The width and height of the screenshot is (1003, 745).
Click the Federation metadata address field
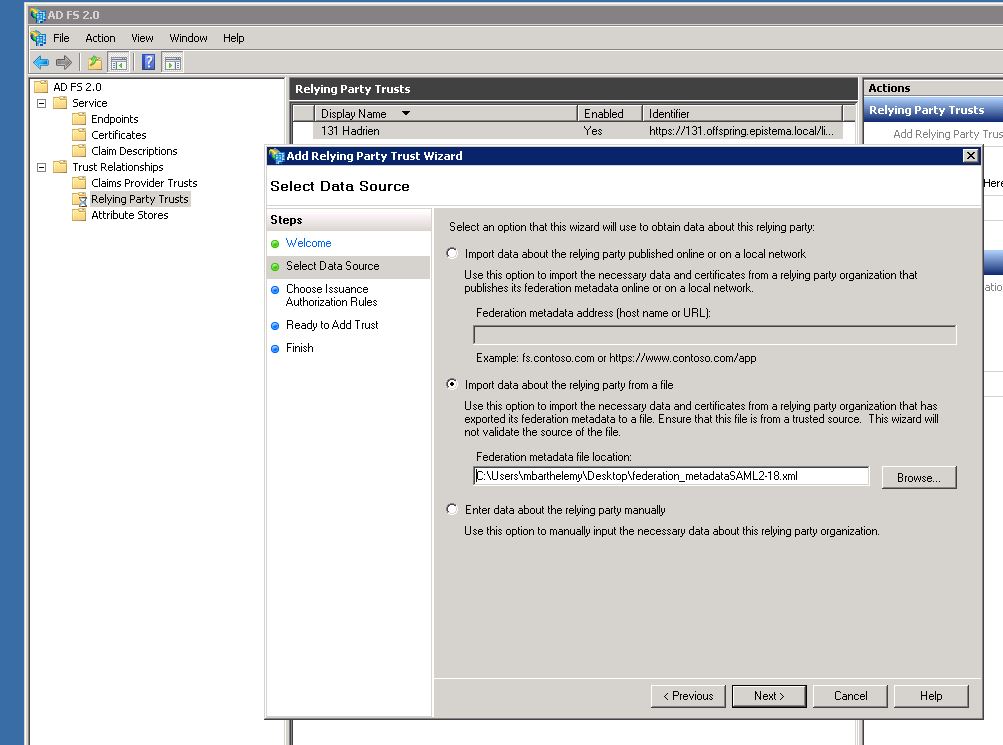pos(715,335)
